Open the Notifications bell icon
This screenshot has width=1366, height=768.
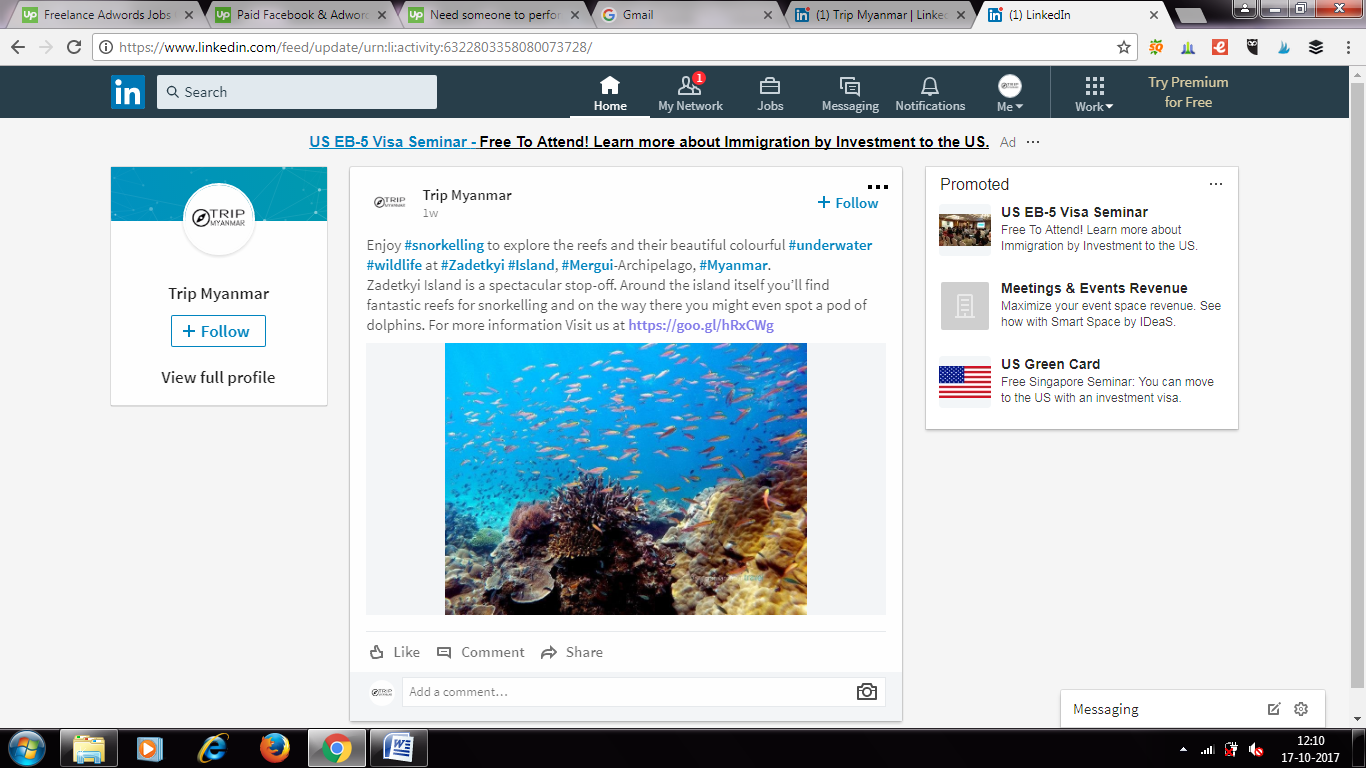click(x=930, y=93)
